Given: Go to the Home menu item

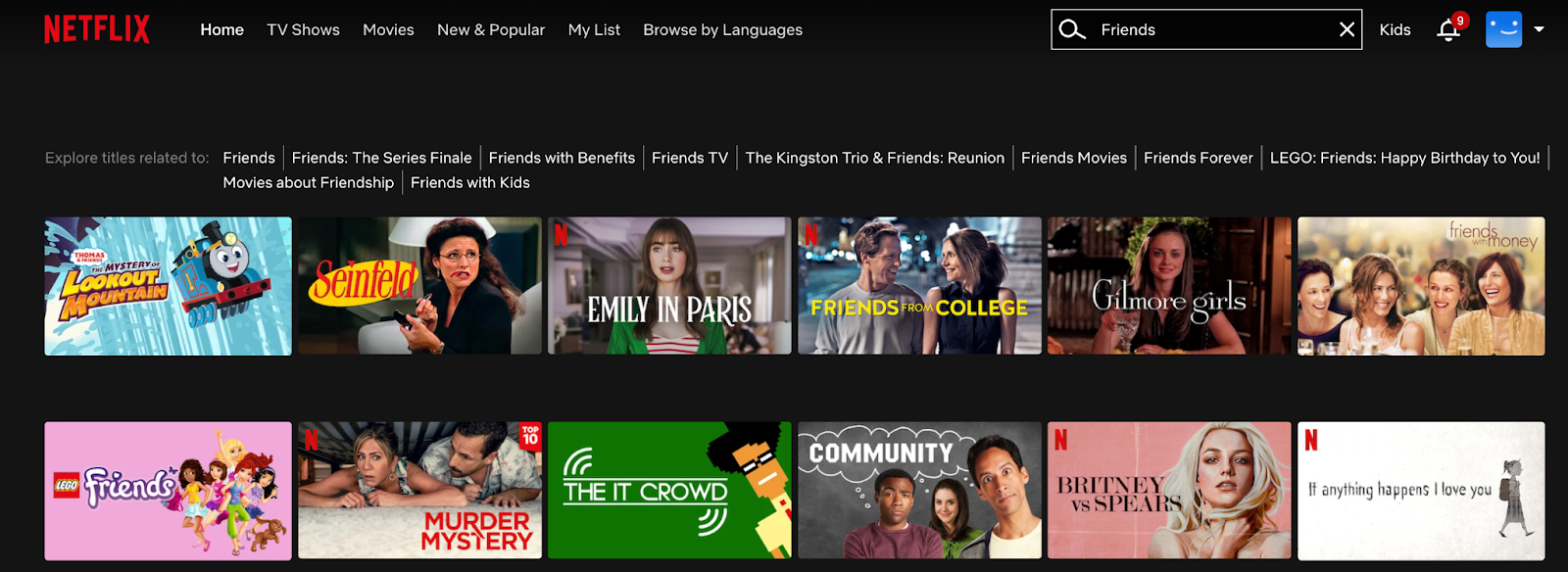Looking at the screenshot, I should [x=222, y=29].
